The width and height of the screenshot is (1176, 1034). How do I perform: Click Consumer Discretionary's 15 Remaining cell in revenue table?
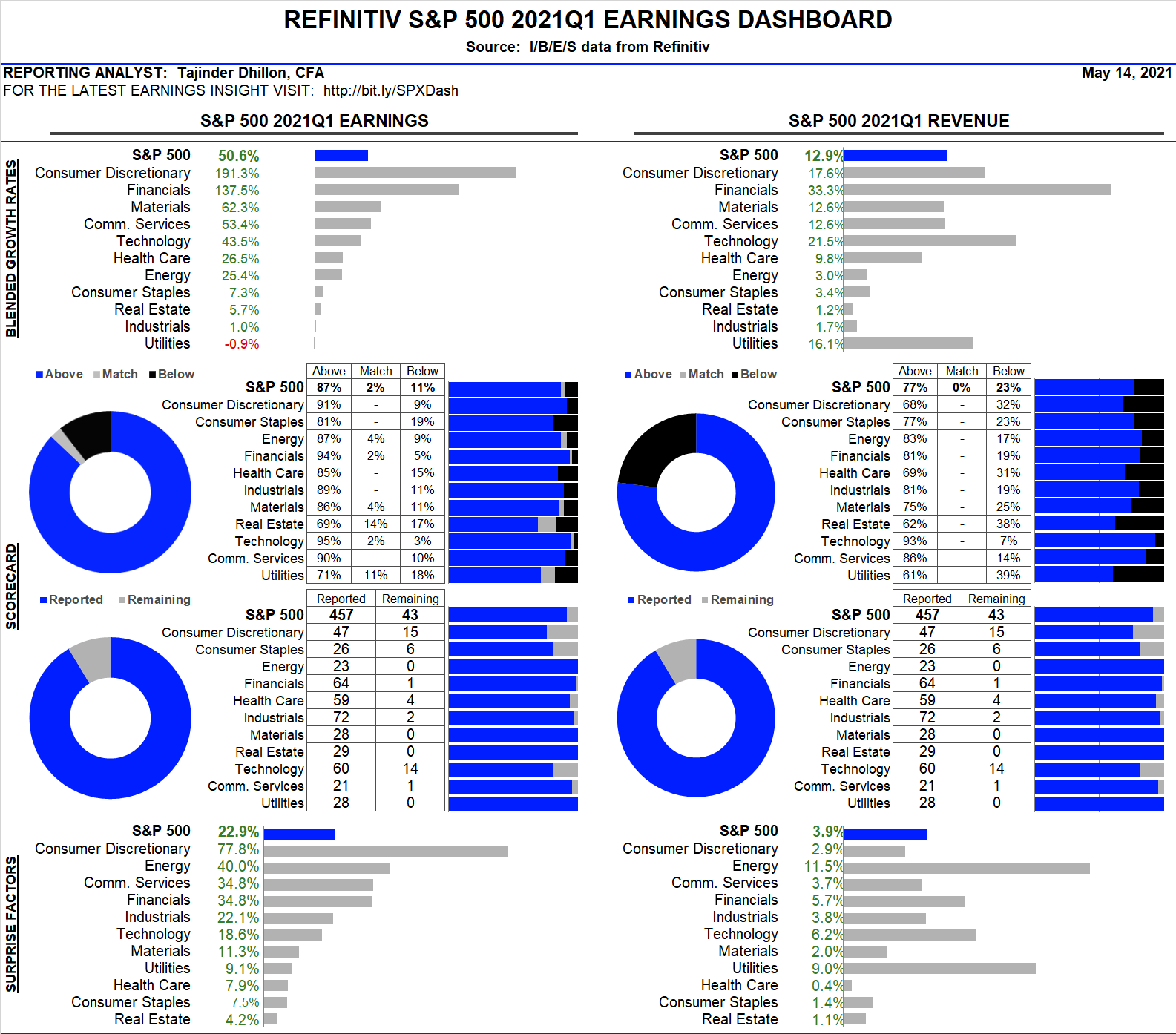click(x=996, y=632)
